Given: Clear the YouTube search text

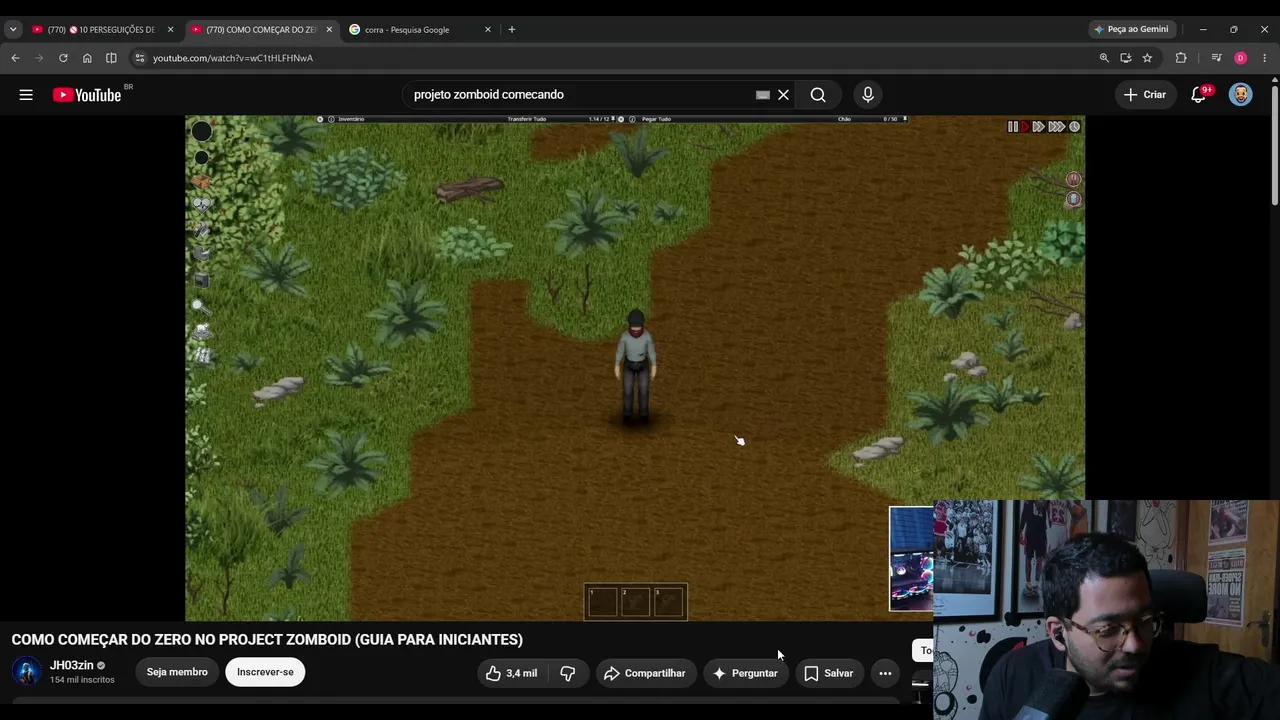Looking at the screenshot, I should 784,95.
